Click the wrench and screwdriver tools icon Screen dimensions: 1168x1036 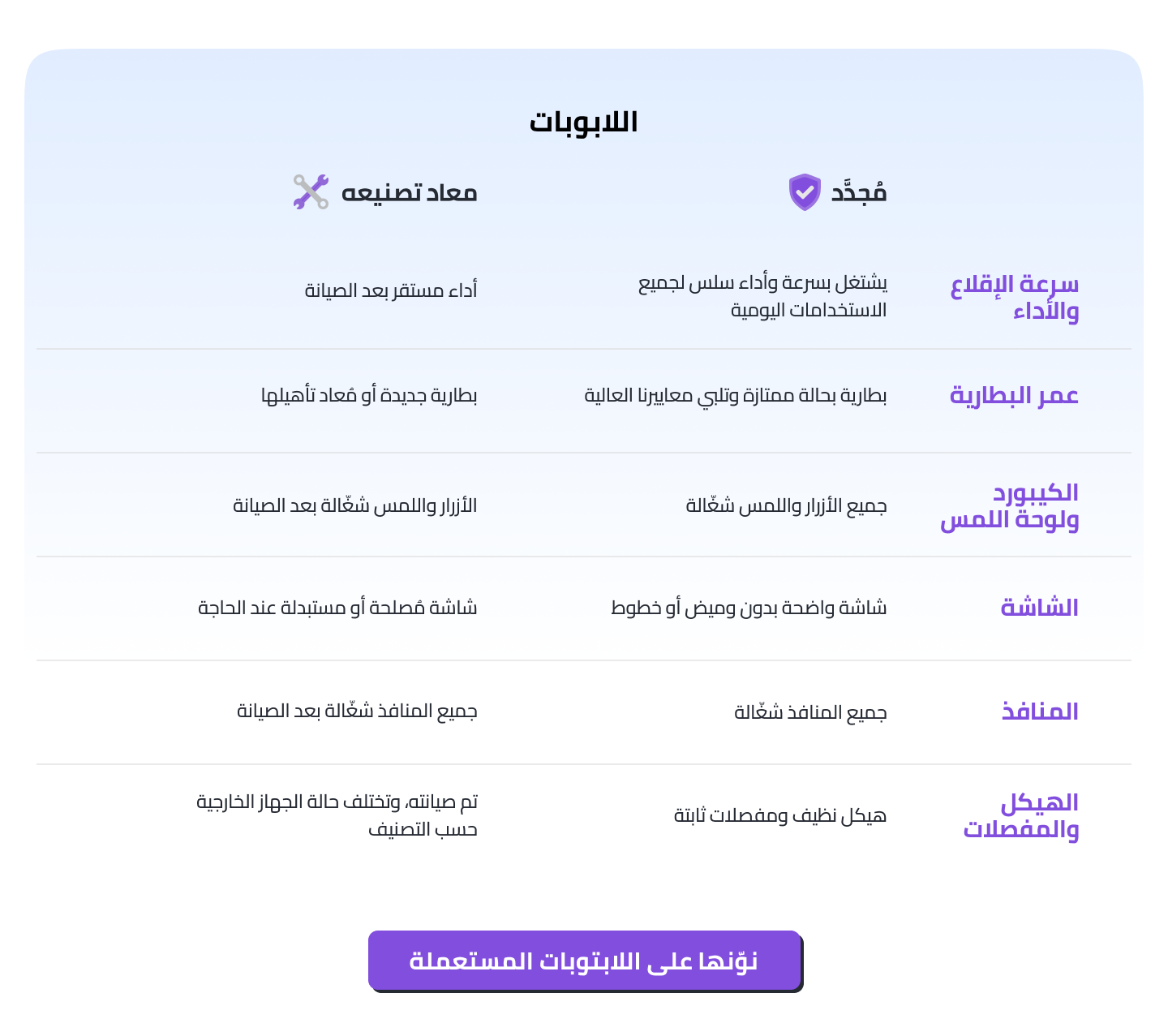pyautogui.click(x=311, y=192)
